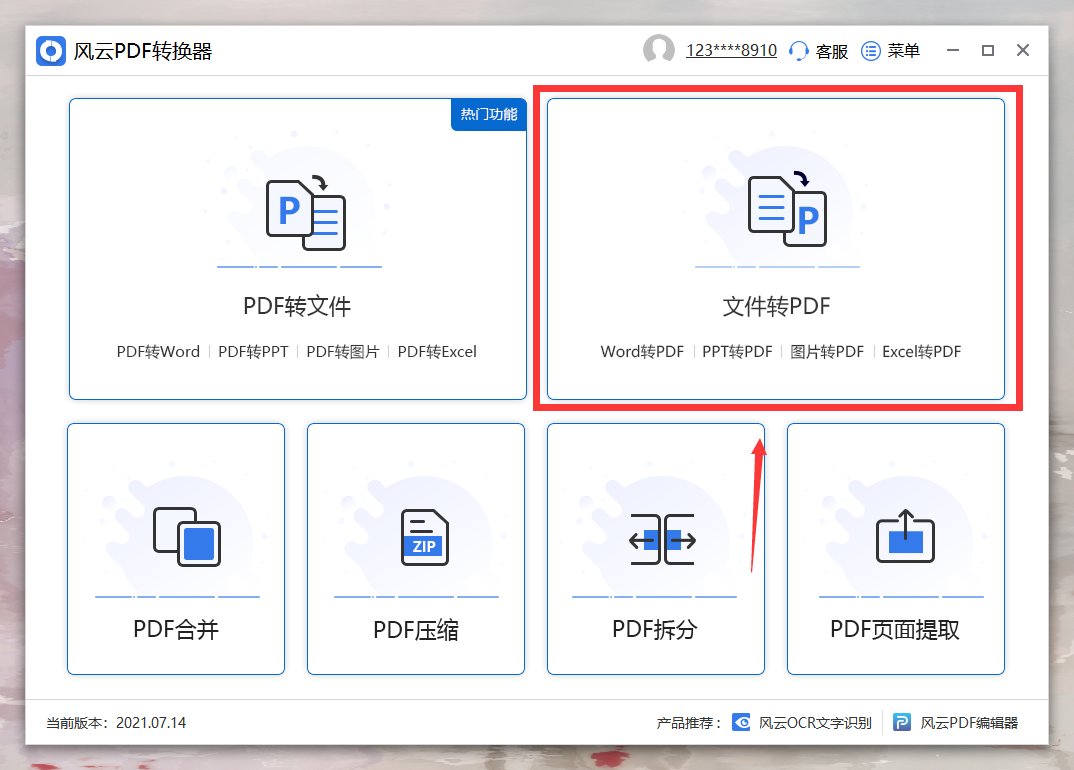
Task: Select the 文件转PDF title
Action: tap(776, 306)
